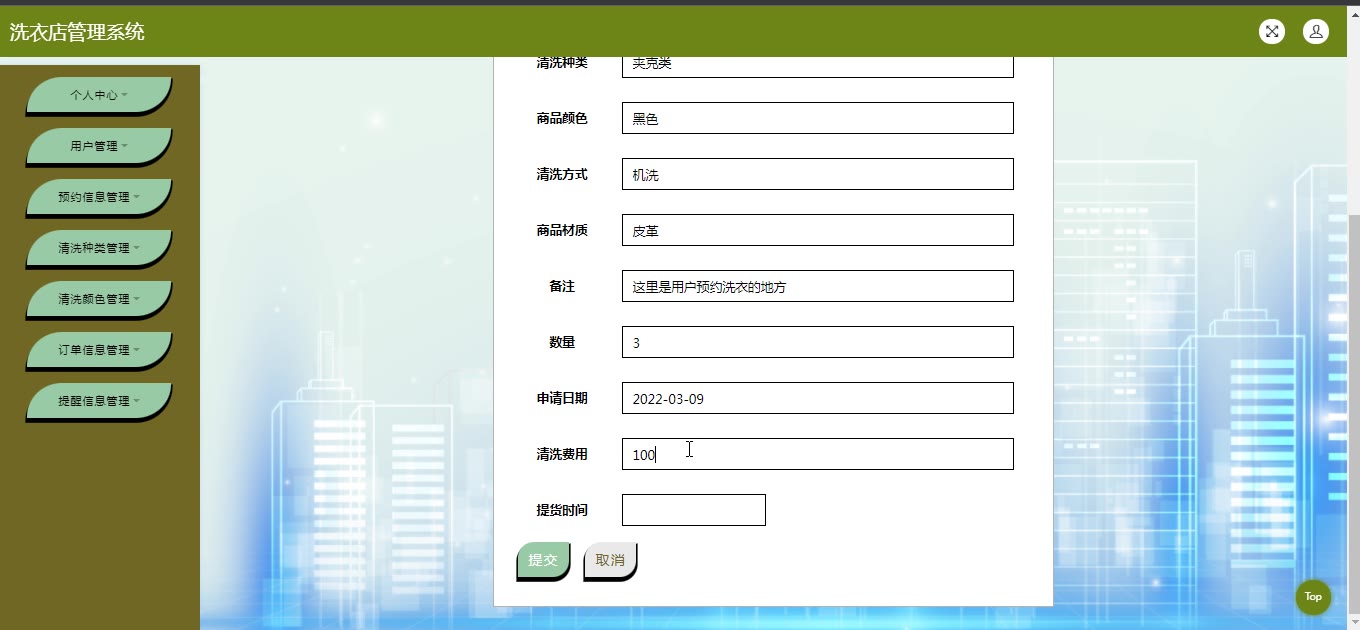This screenshot has height=630, width=1360.
Task: Focus the 清洗种类 input field
Action: click(x=818, y=66)
